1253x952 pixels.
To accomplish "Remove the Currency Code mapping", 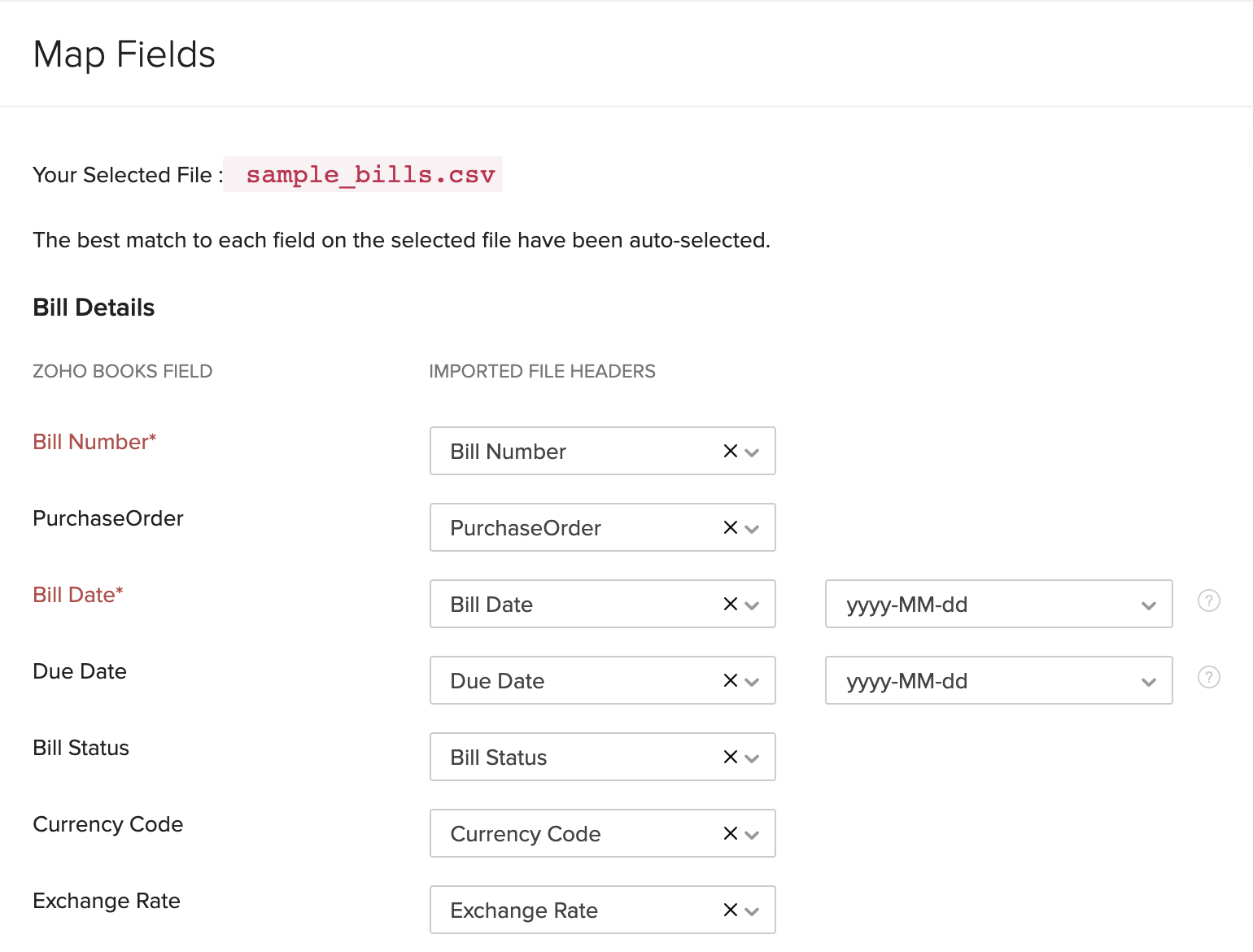I will click(x=729, y=834).
